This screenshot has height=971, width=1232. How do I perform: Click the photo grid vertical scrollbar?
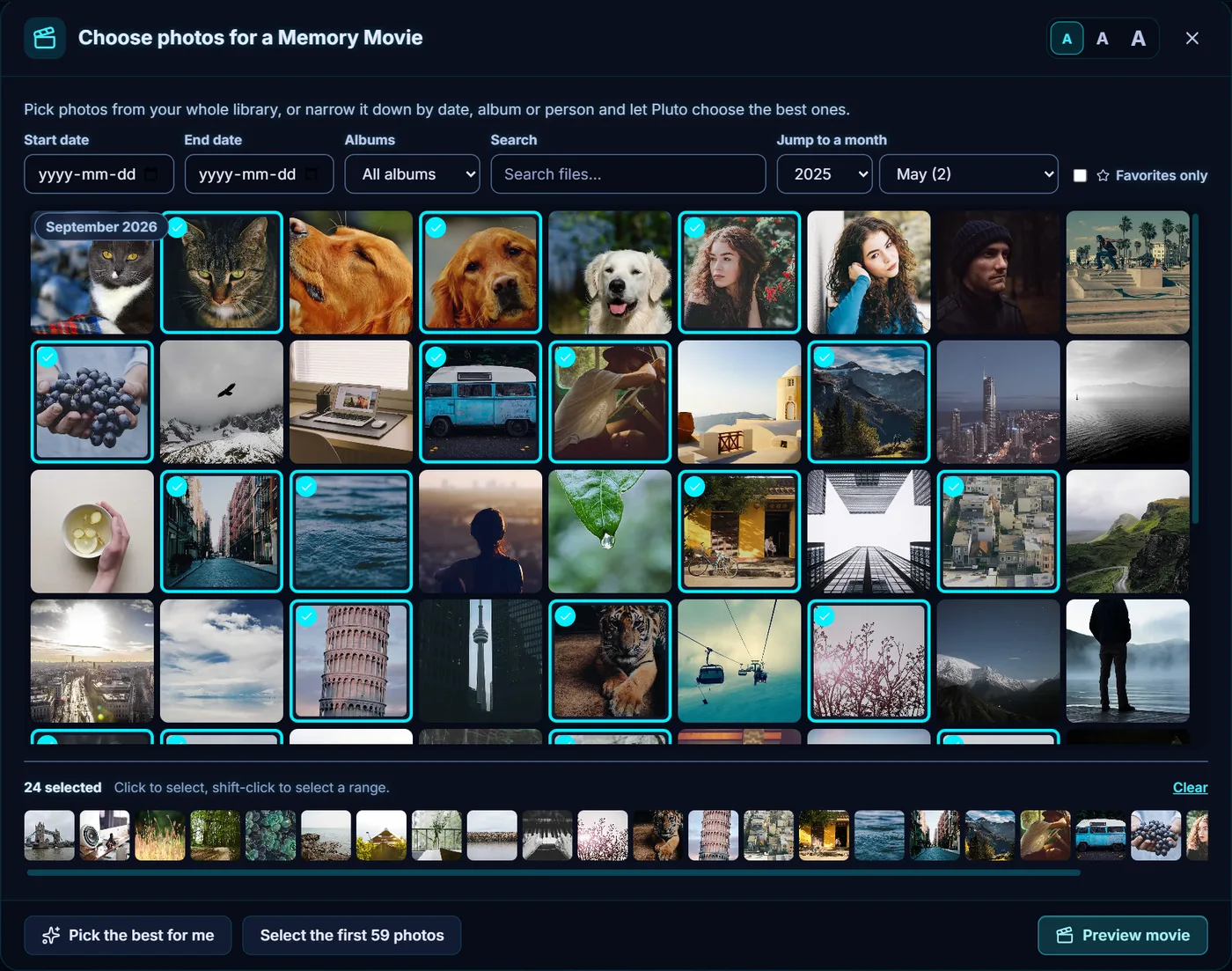(1195, 370)
